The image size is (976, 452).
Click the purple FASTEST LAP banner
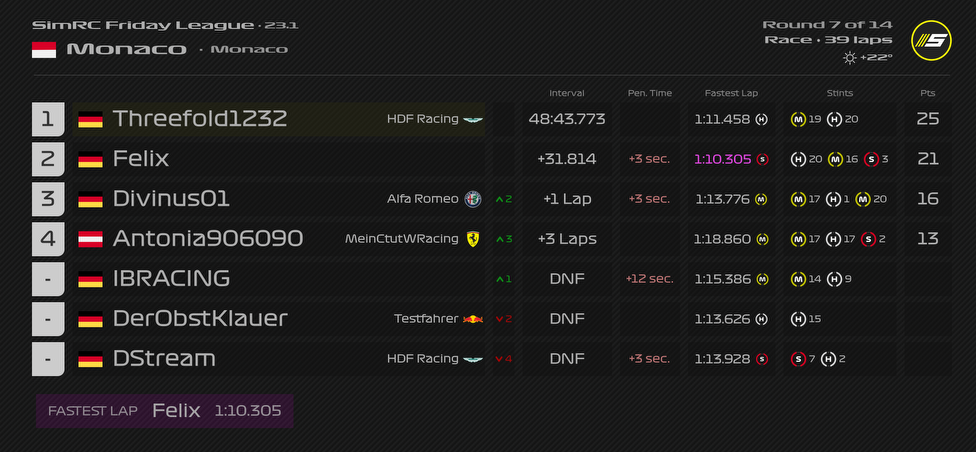[165, 411]
